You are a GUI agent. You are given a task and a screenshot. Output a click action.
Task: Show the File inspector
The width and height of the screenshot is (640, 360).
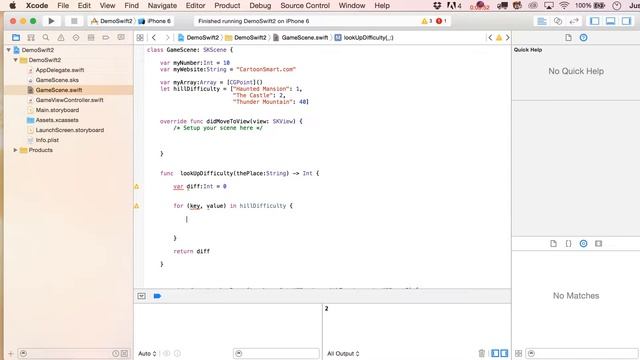(568, 38)
